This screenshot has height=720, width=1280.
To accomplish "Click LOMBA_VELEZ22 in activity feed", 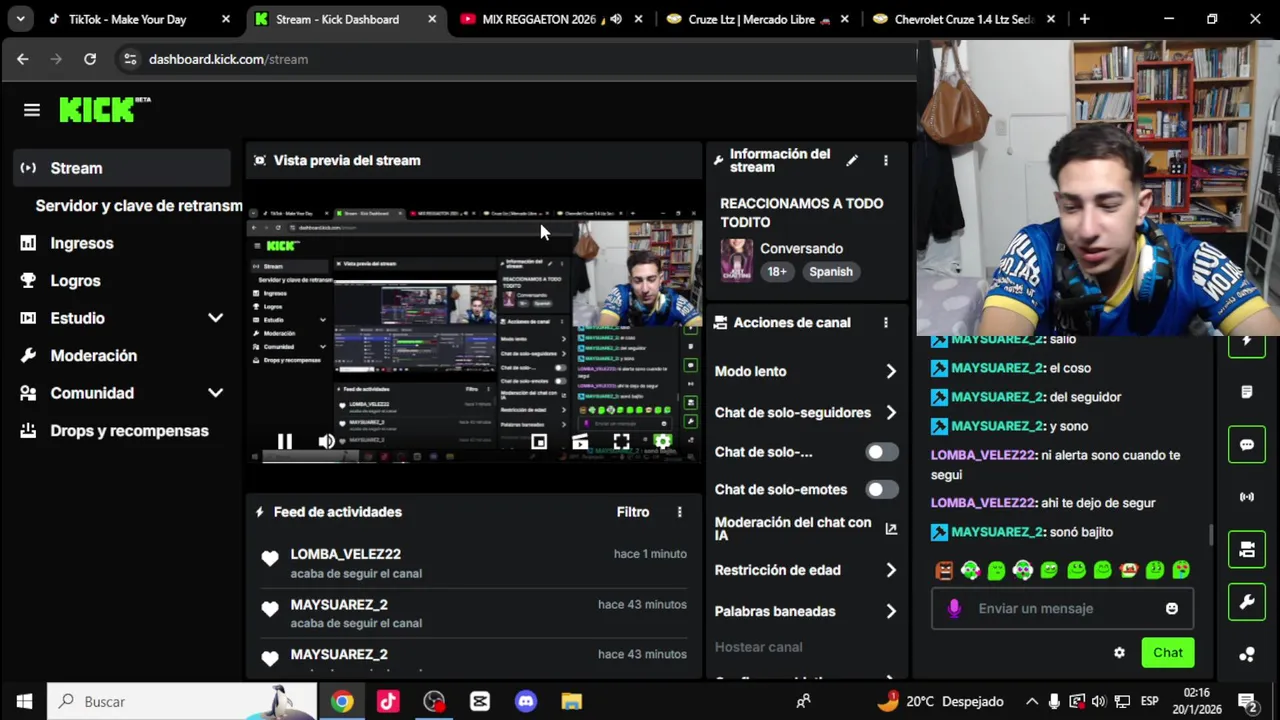I will point(345,554).
